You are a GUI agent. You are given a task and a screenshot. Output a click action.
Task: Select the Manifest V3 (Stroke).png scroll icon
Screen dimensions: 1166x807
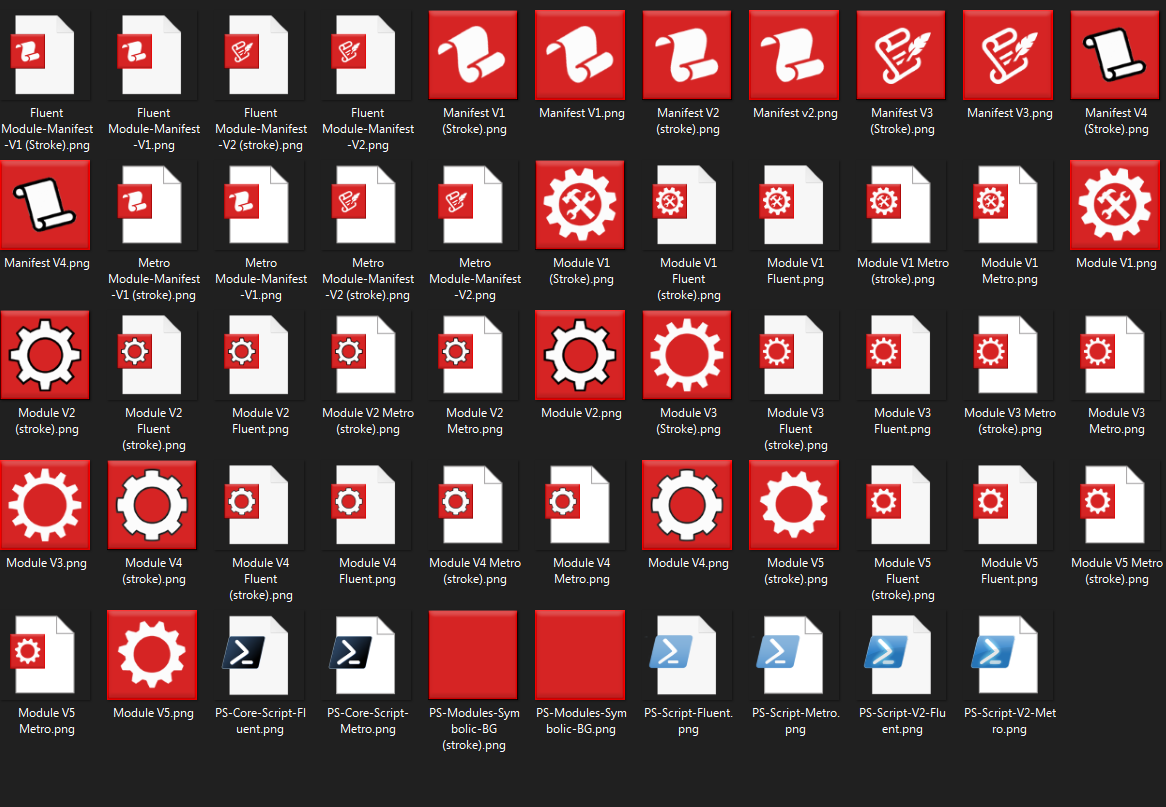(x=901, y=54)
